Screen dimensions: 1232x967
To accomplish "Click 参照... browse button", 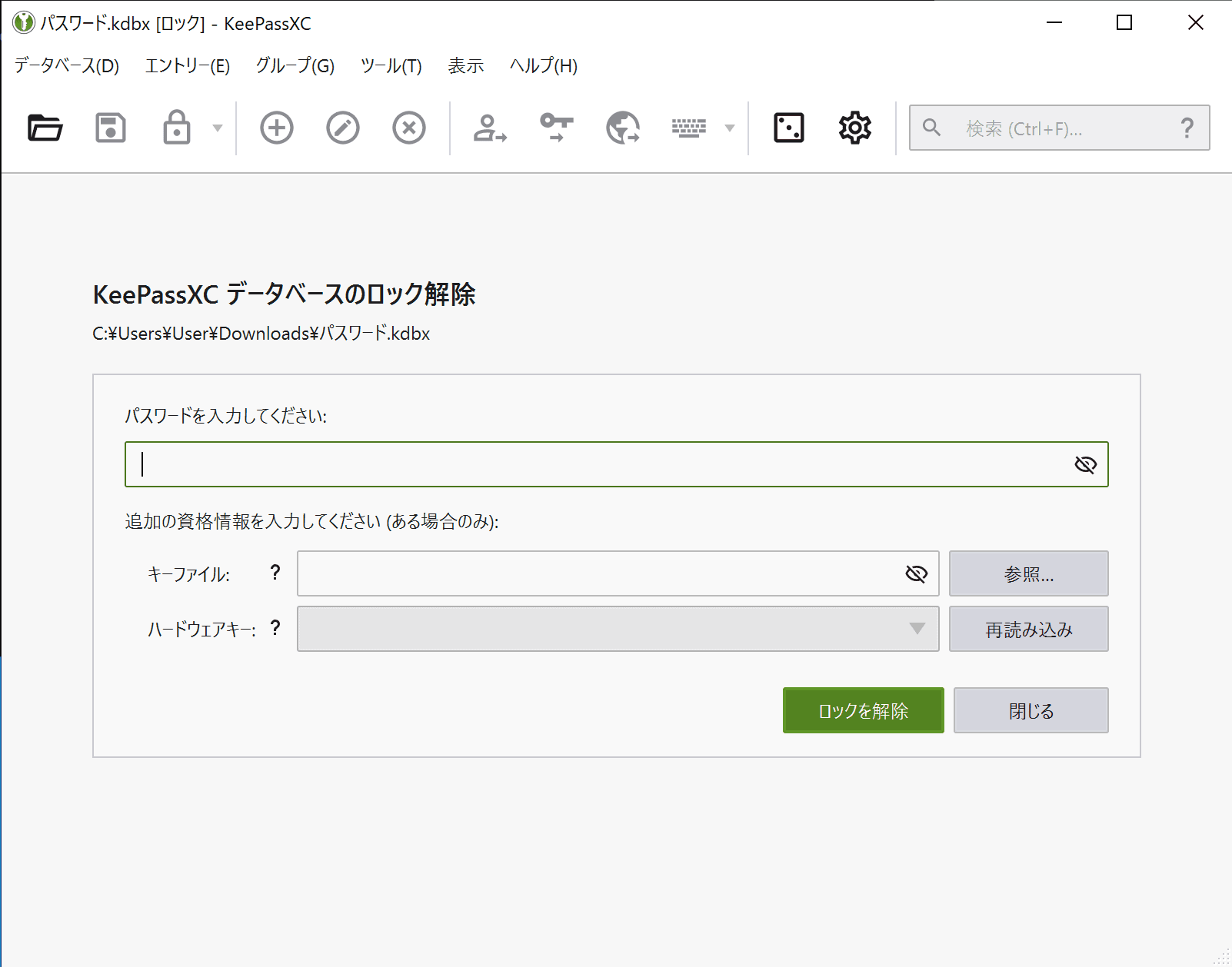I will tap(1029, 573).
